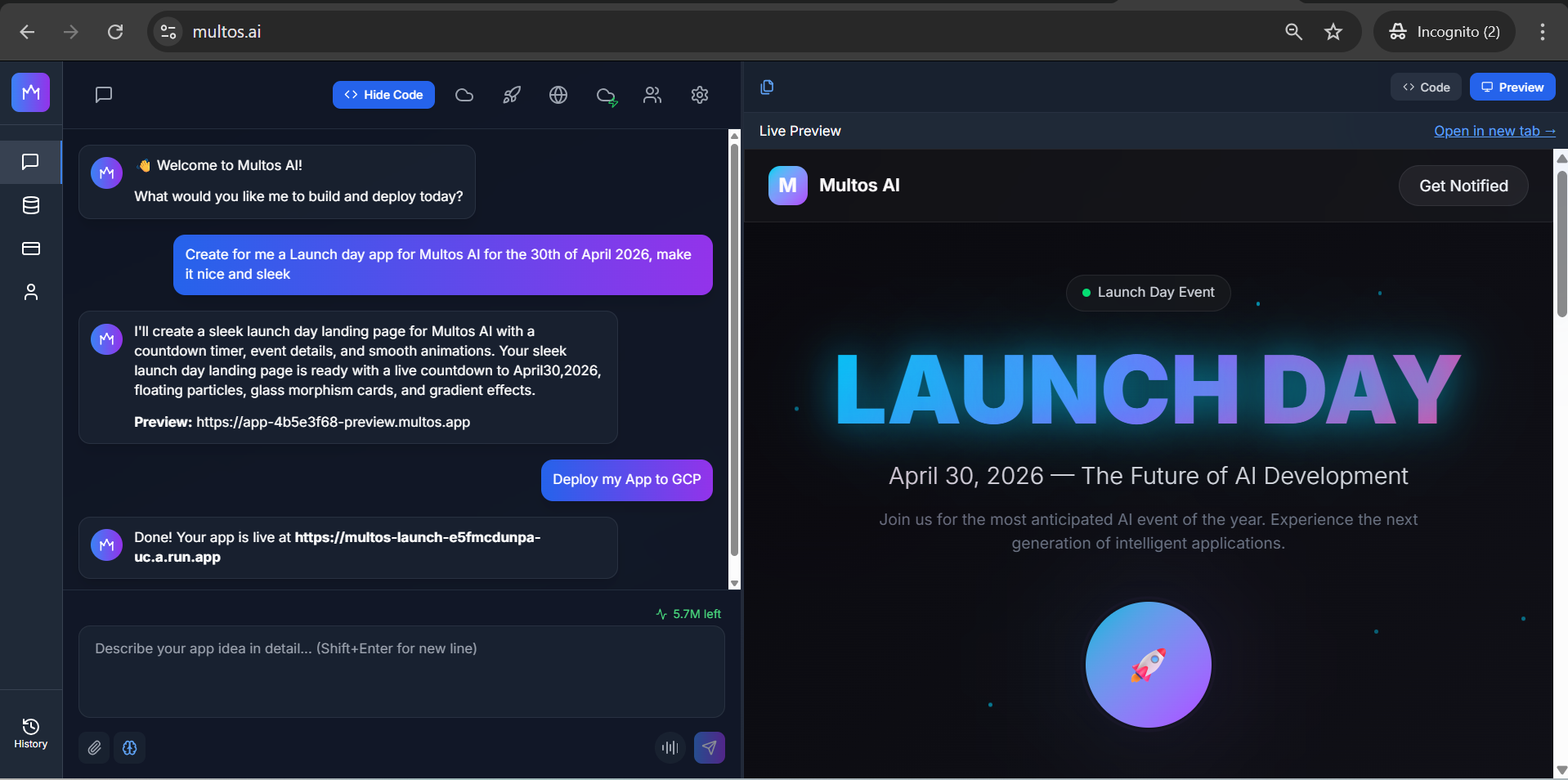Focus the Describe your app idea input

[401, 671]
